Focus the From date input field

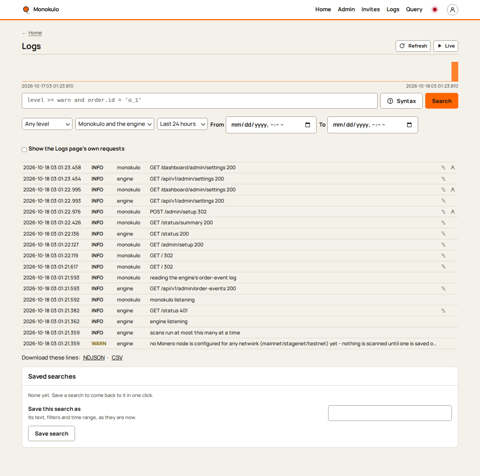coord(271,125)
